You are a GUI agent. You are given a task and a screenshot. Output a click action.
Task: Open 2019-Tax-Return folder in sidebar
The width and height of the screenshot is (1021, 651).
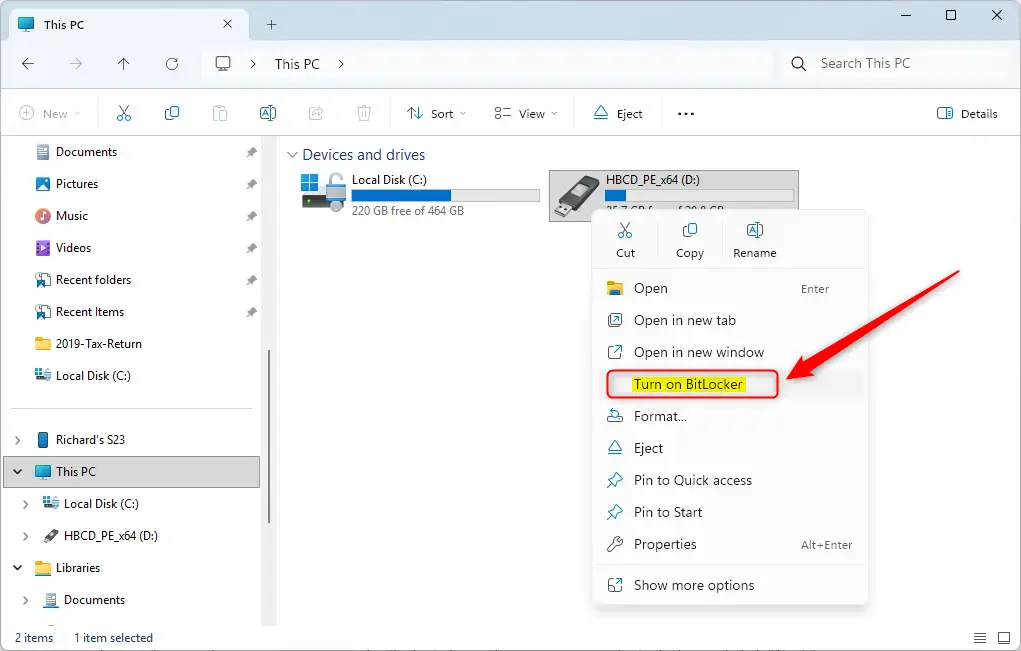tap(98, 344)
